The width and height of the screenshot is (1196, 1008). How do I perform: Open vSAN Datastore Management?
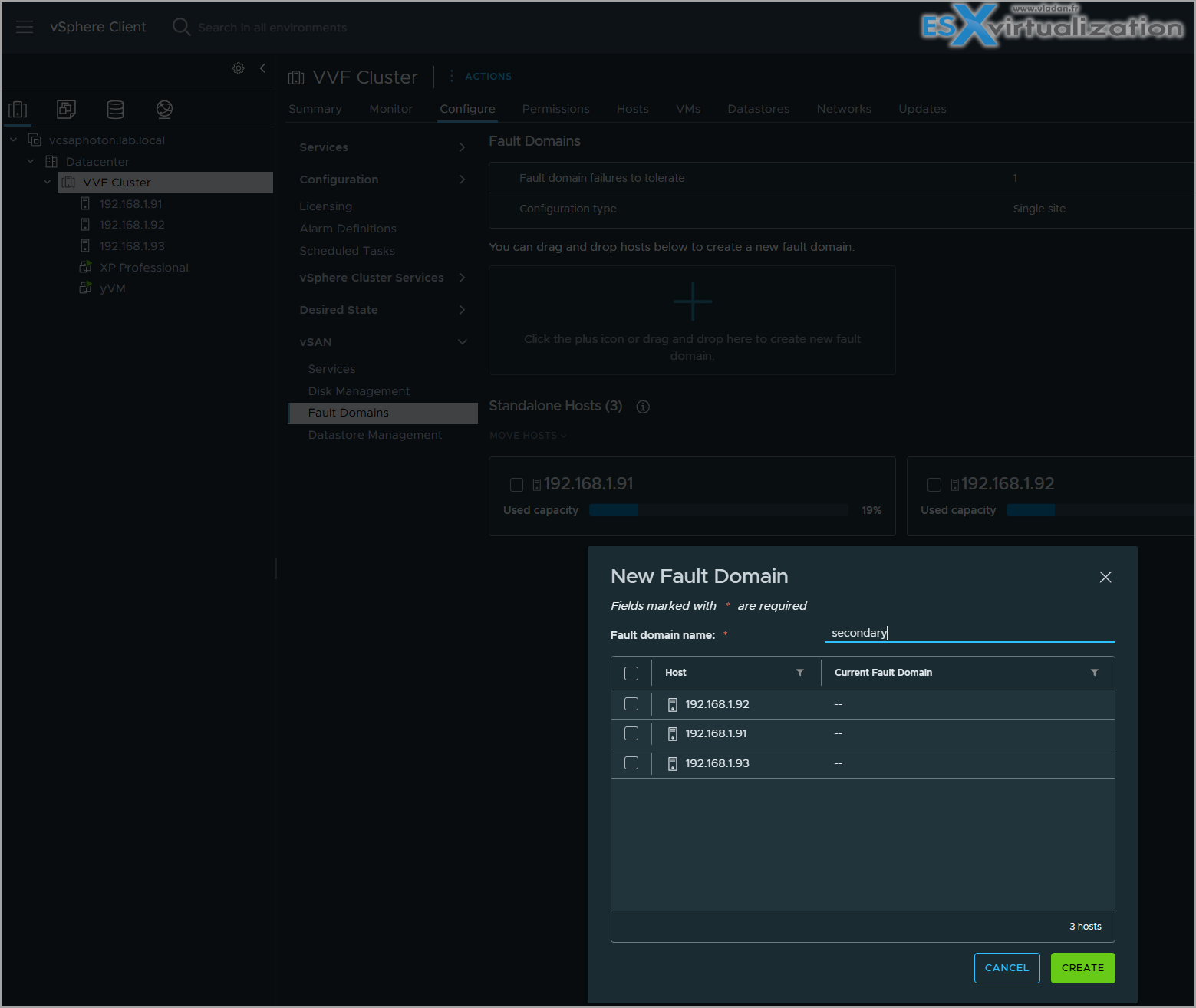(375, 435)
